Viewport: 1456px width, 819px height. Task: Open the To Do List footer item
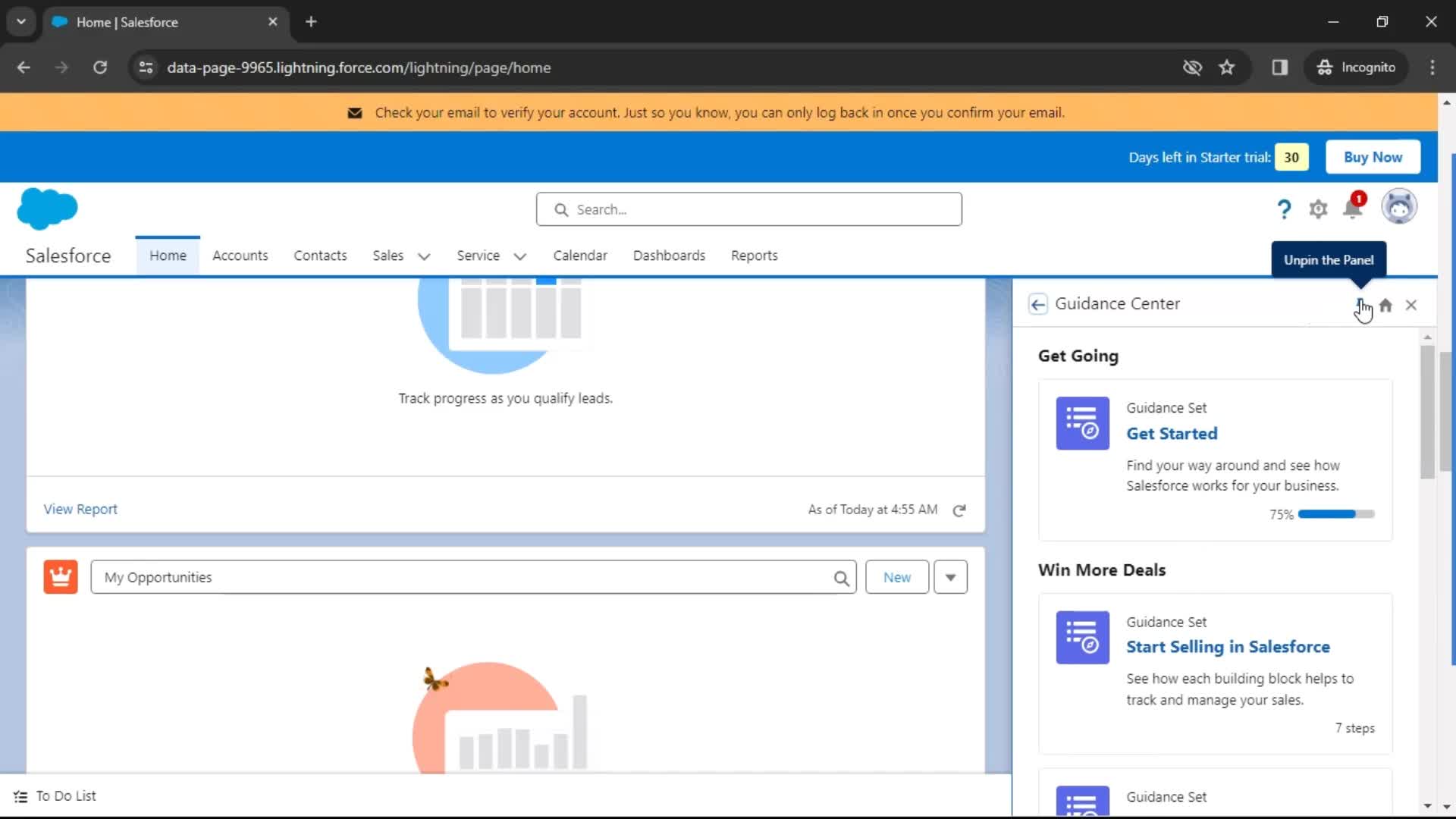pos(55,796)
